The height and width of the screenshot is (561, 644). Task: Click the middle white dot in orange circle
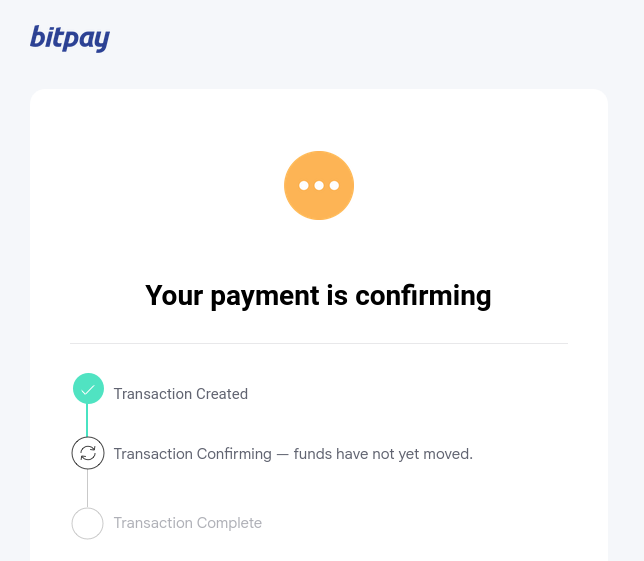tap(319, 186)
